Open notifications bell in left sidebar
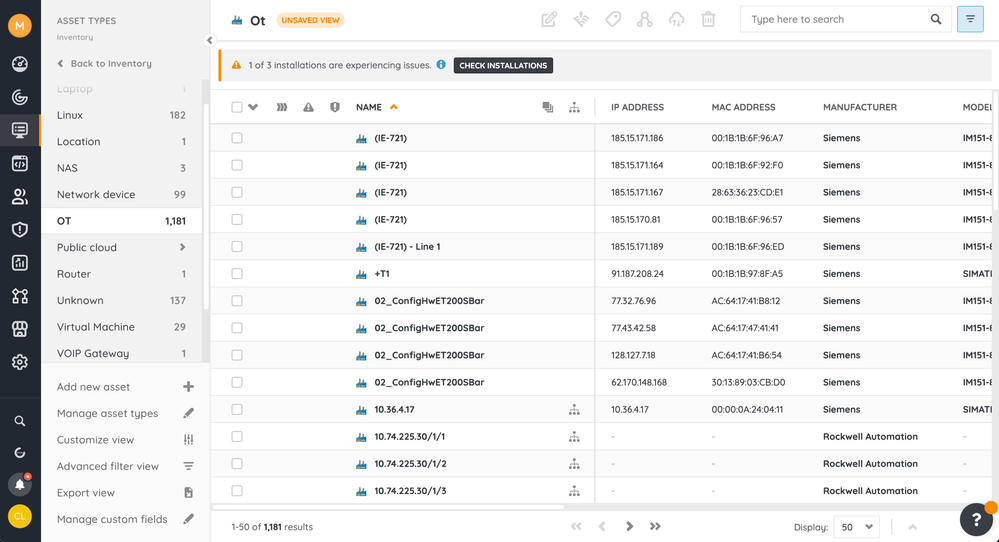 tap(19, 485)
